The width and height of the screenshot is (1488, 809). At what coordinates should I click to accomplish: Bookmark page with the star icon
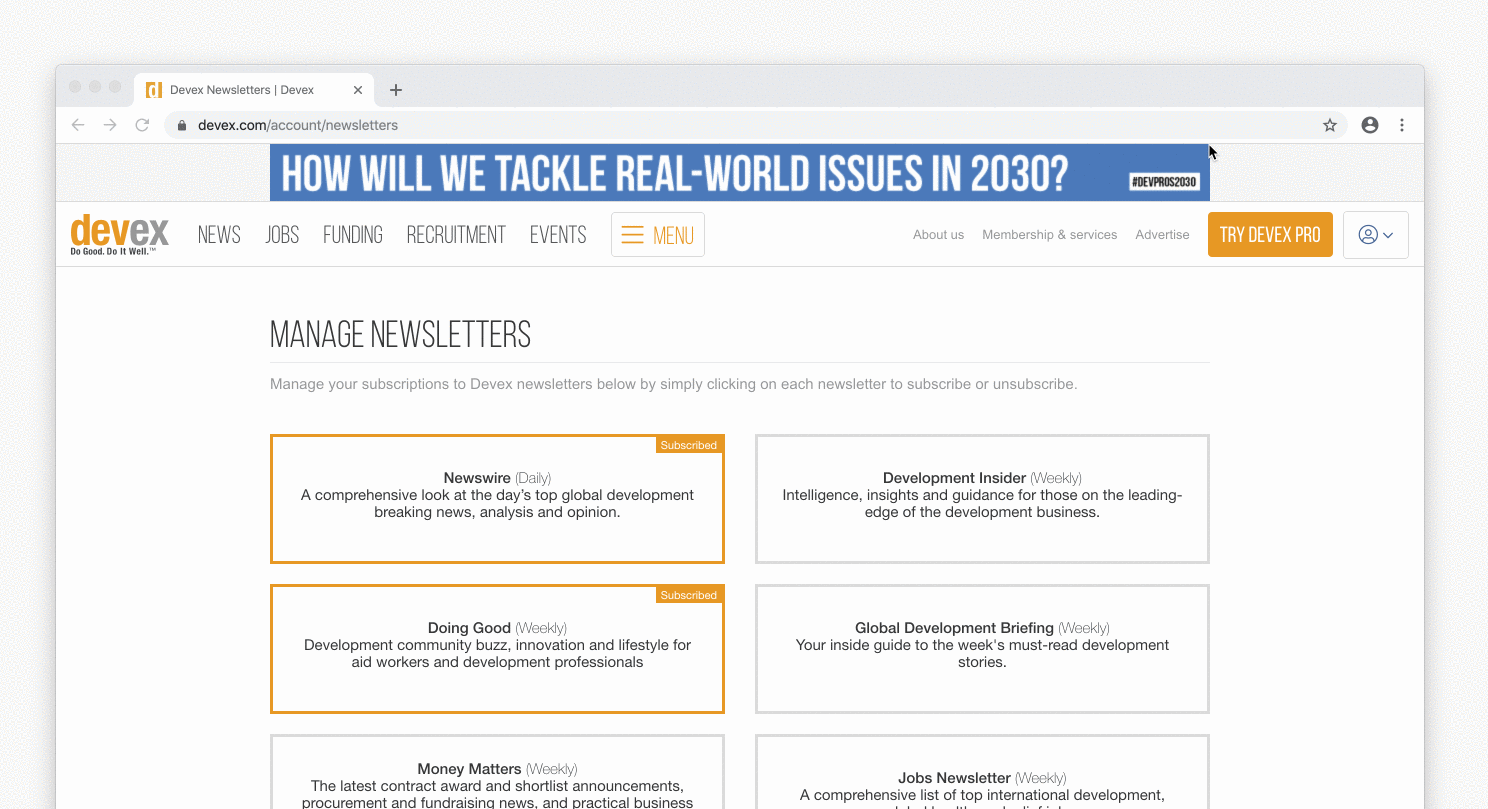(x=1330, y=125)
